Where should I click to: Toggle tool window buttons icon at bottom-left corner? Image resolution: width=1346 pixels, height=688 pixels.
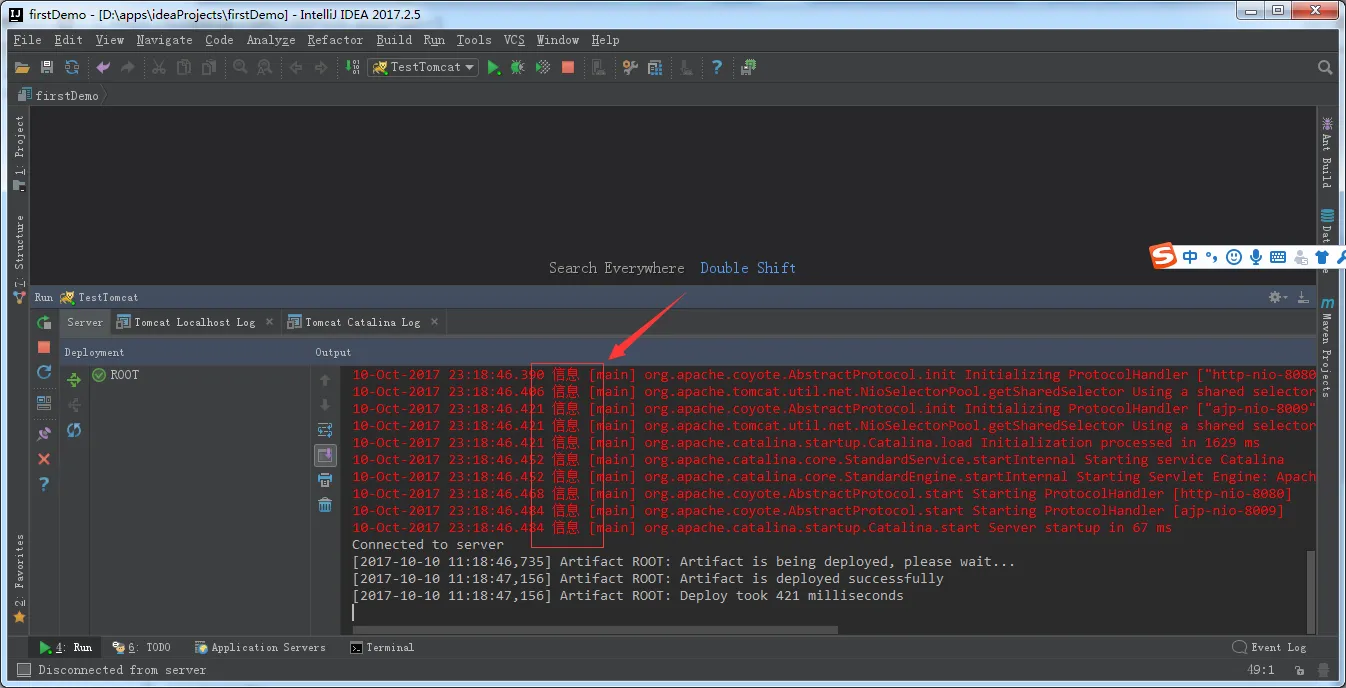[x=23, y=670]
